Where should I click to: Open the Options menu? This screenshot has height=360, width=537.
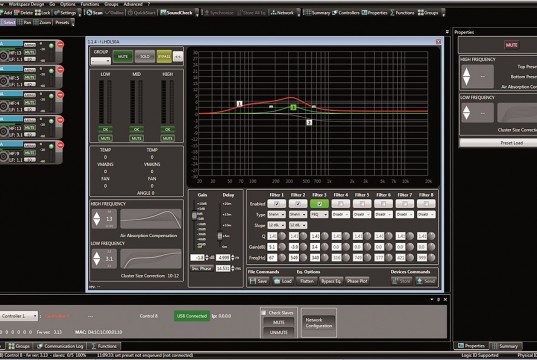[x=67, y=4]
